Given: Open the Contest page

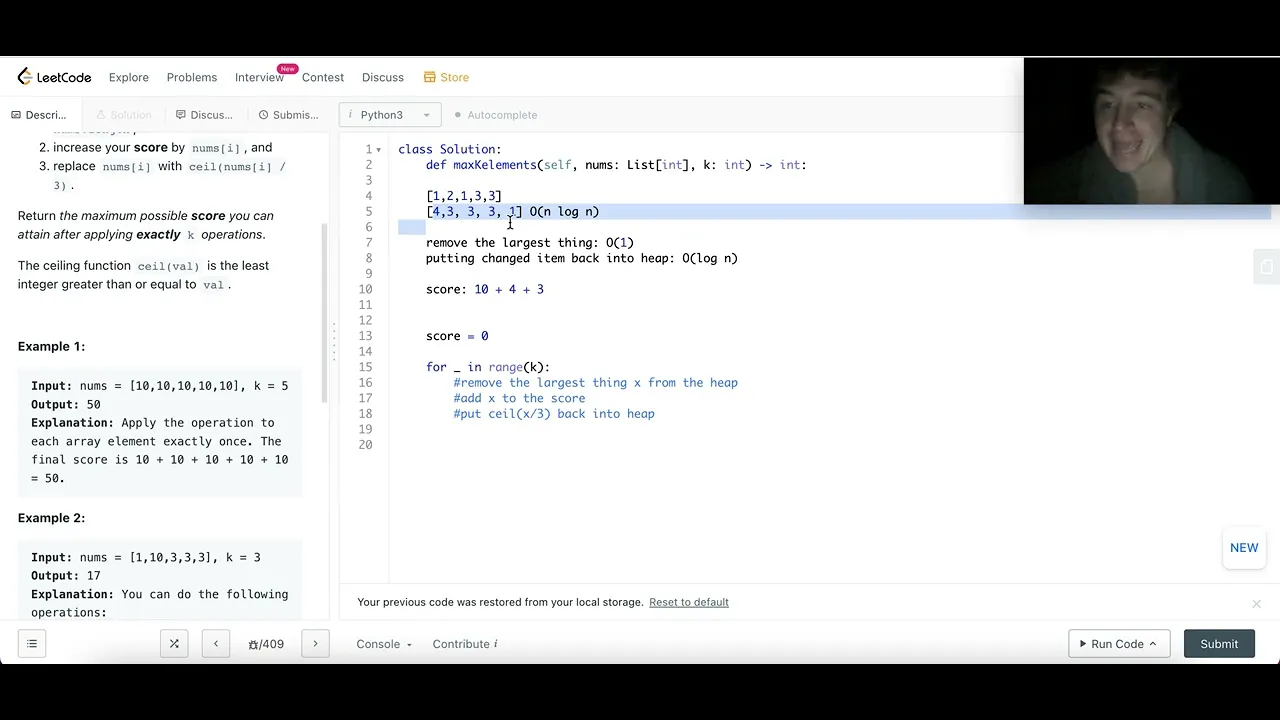Looking at the screenshot, I should (323, 77).
